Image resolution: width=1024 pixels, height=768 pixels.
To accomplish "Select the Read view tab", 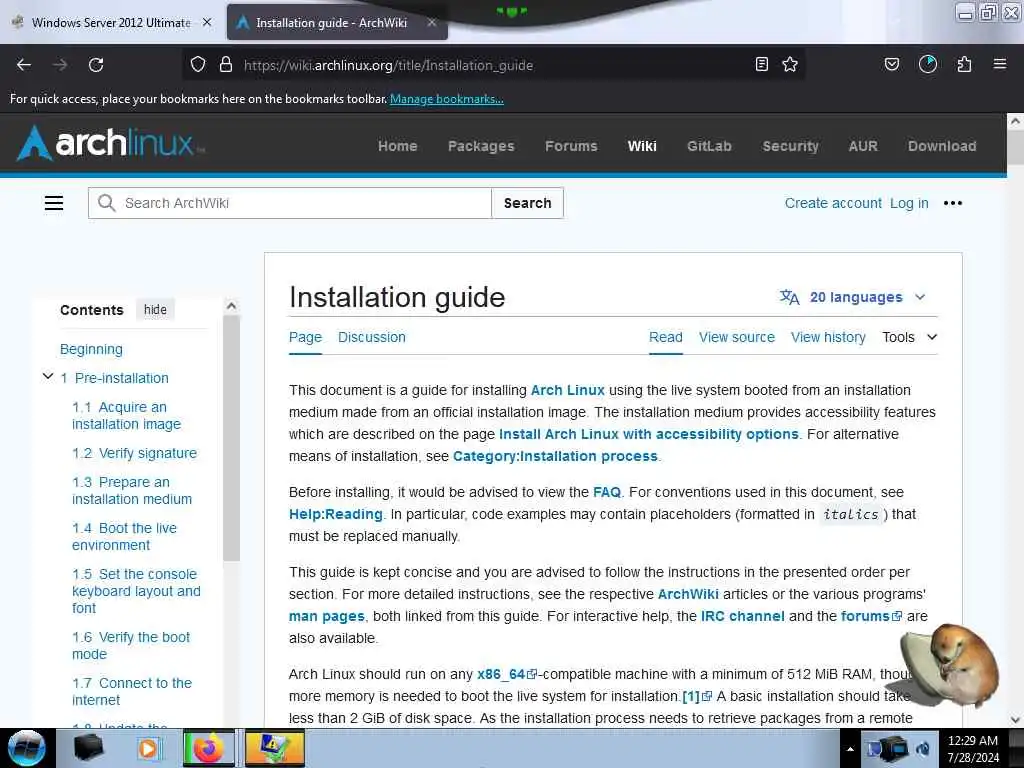I will (x=665, y=337).
